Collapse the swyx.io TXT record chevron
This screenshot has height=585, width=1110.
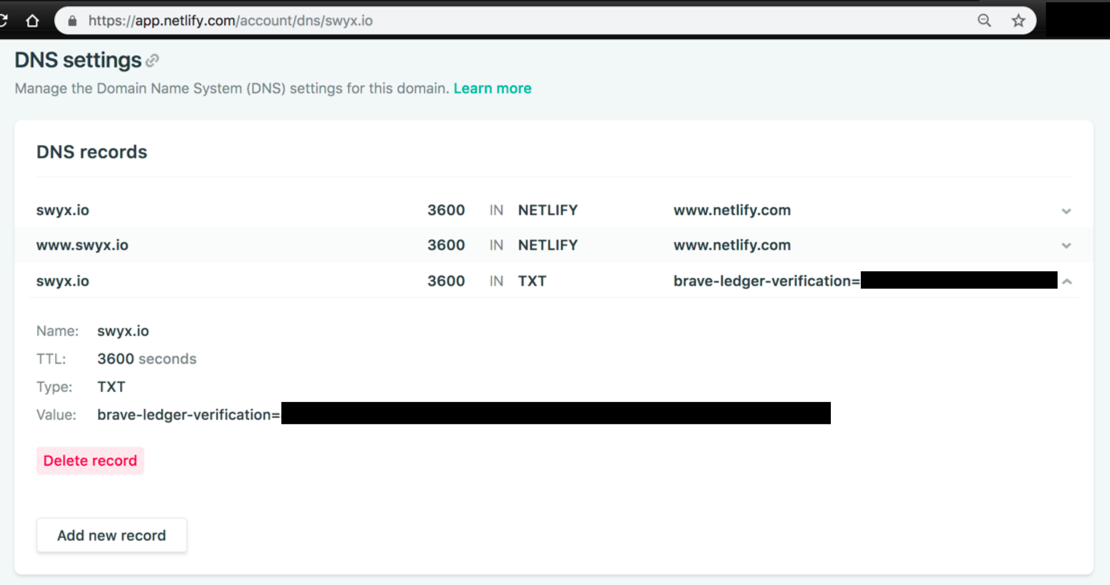pyautogui.click(x=1067, y=282)
